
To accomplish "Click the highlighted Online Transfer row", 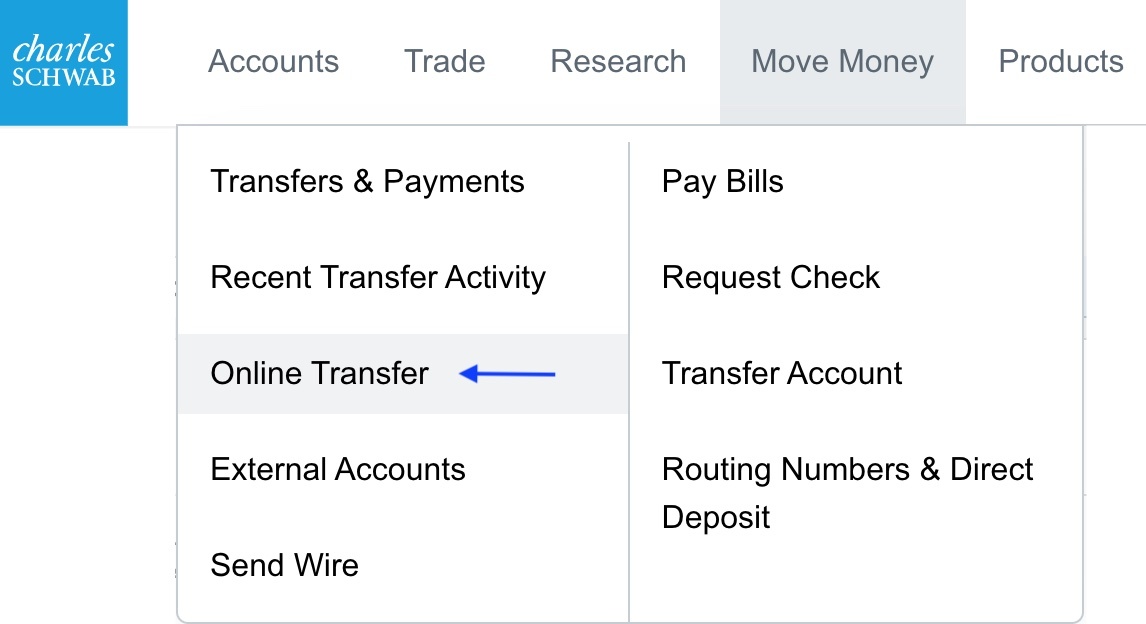I will 402,374.
